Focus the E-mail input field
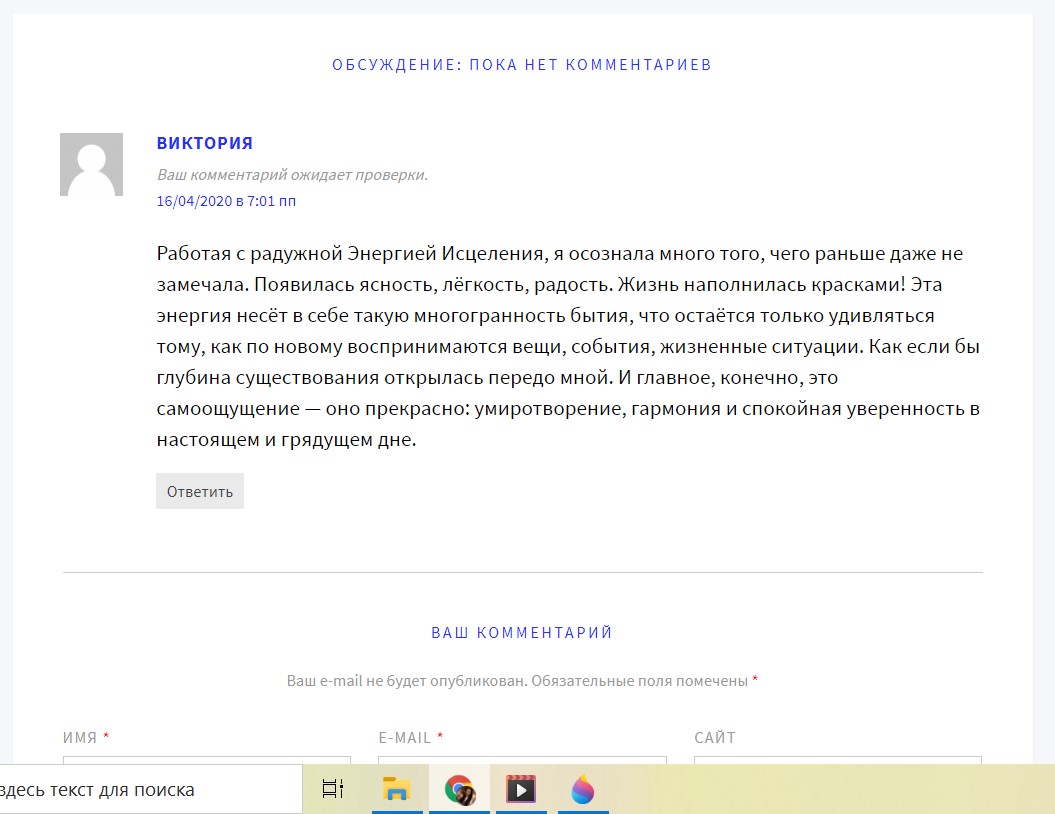The width and height of the screenshot is (1055, 814). point(522,760)
